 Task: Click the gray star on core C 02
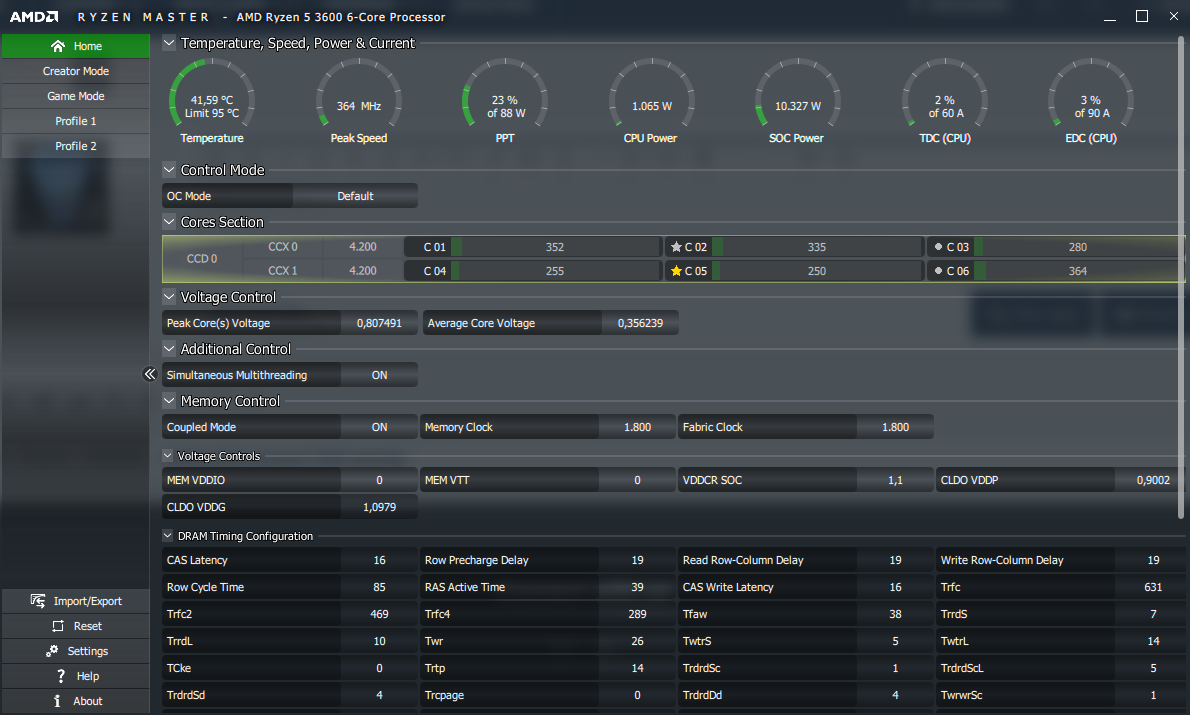[676, 247]
